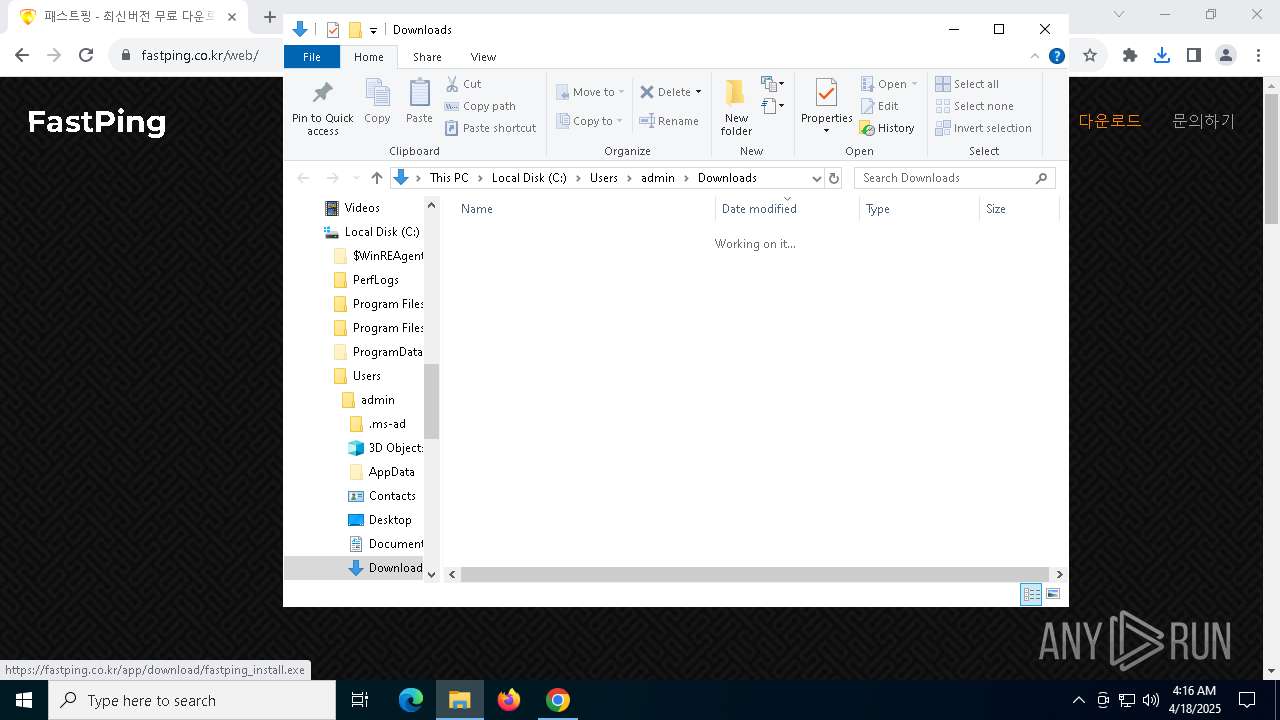Click This PC in the address bar
The image size is (1280, 720).
pyautogui.click(x=449, y=178)
